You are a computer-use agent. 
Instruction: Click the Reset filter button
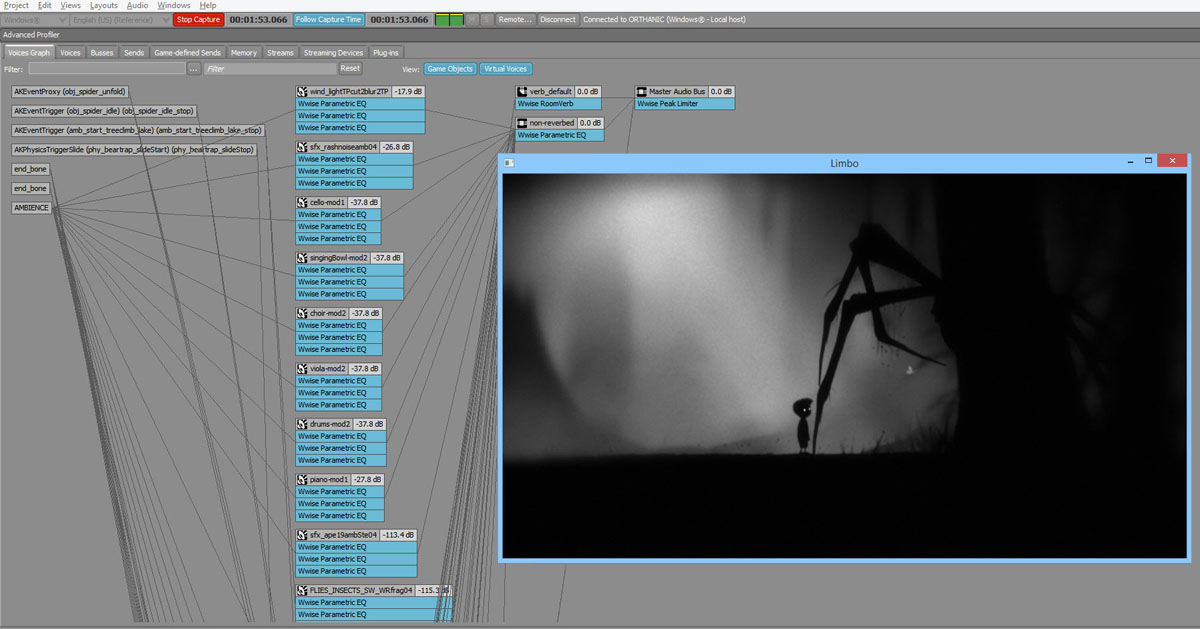pyautogui.click(x=350, y=68)
